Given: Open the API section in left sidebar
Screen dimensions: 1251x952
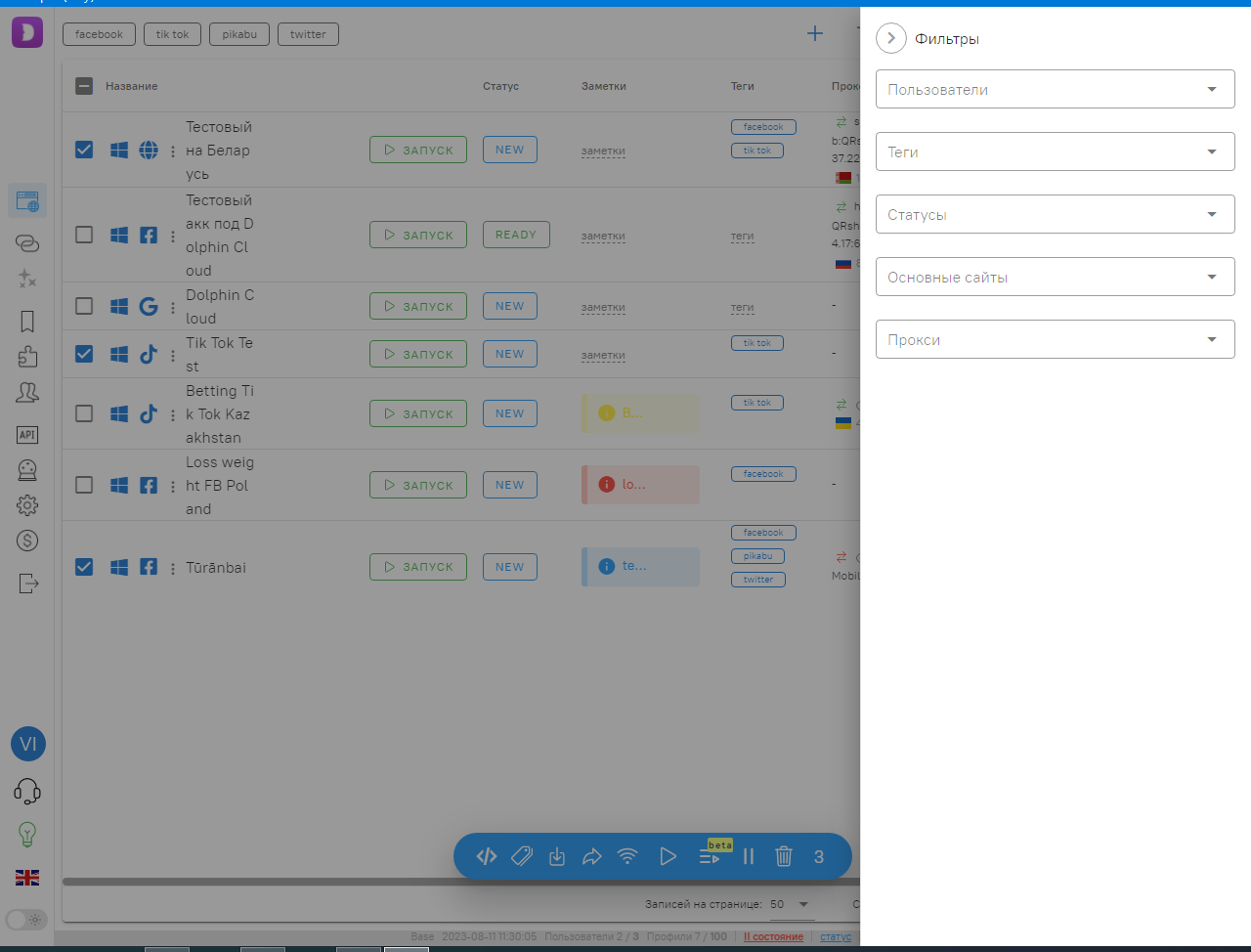Looking at the screenshot, I should tap(27, 435).
